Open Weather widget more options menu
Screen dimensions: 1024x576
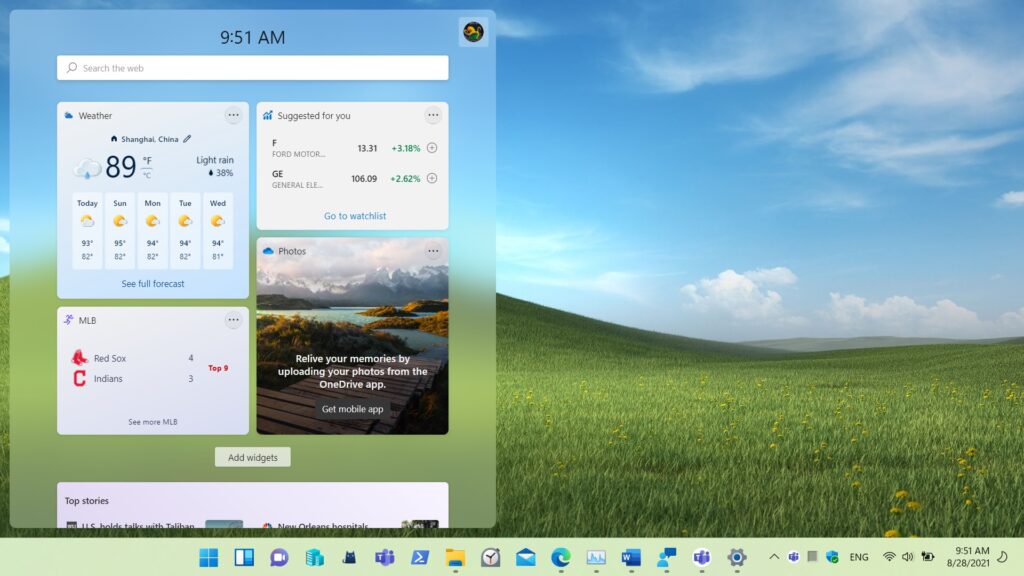[233, 115]
